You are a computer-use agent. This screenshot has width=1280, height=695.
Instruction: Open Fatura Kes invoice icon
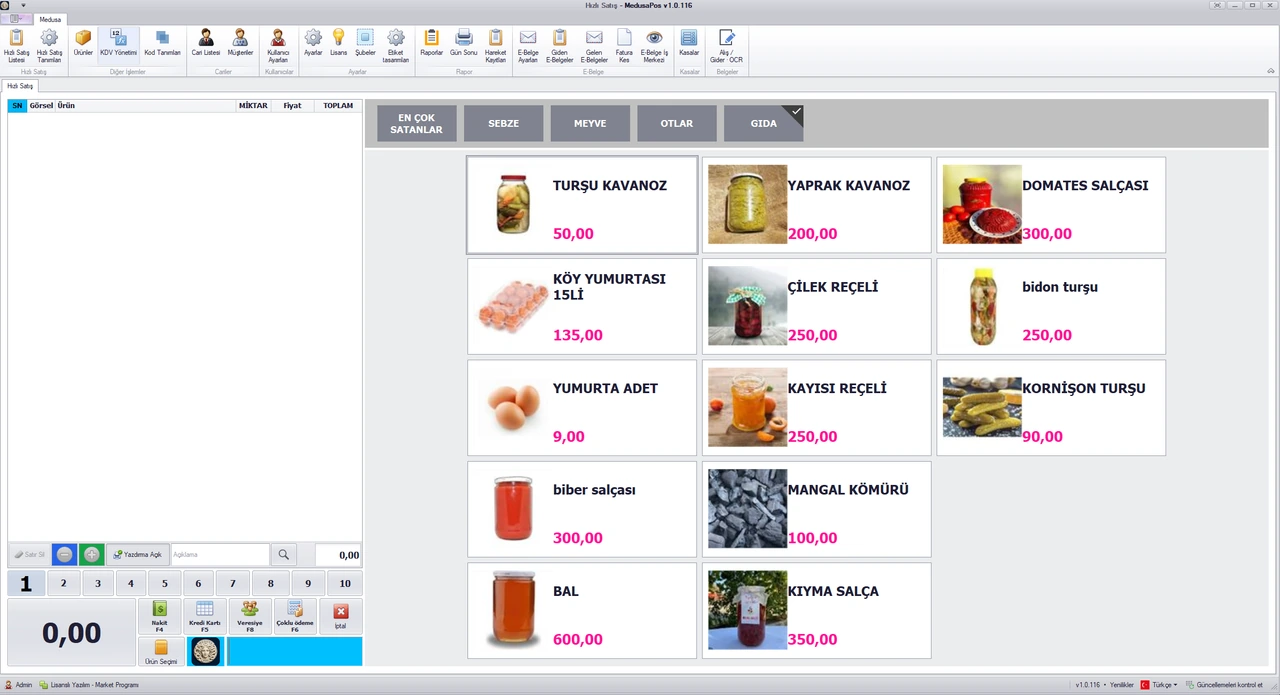(624, 46)
